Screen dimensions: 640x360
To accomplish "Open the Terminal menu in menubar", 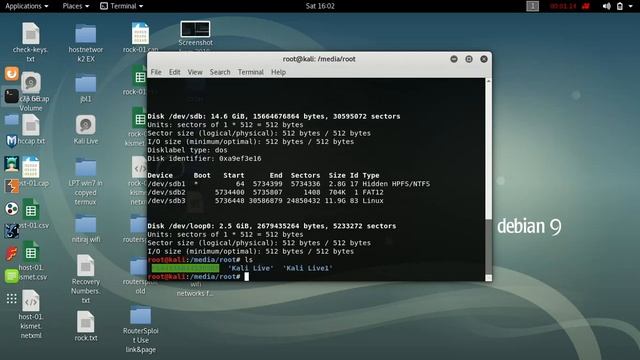I will click(x=251, y=72).
